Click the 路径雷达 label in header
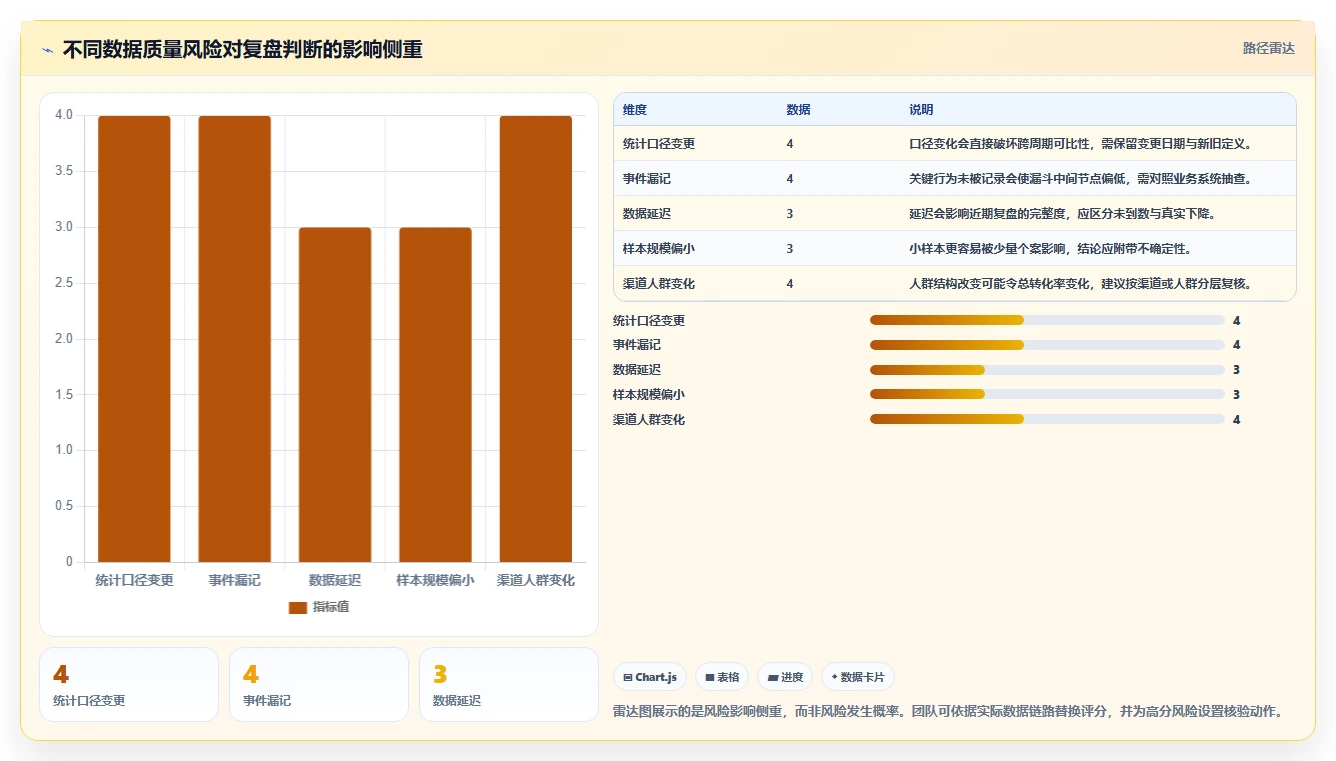 tap(1268, 48)
